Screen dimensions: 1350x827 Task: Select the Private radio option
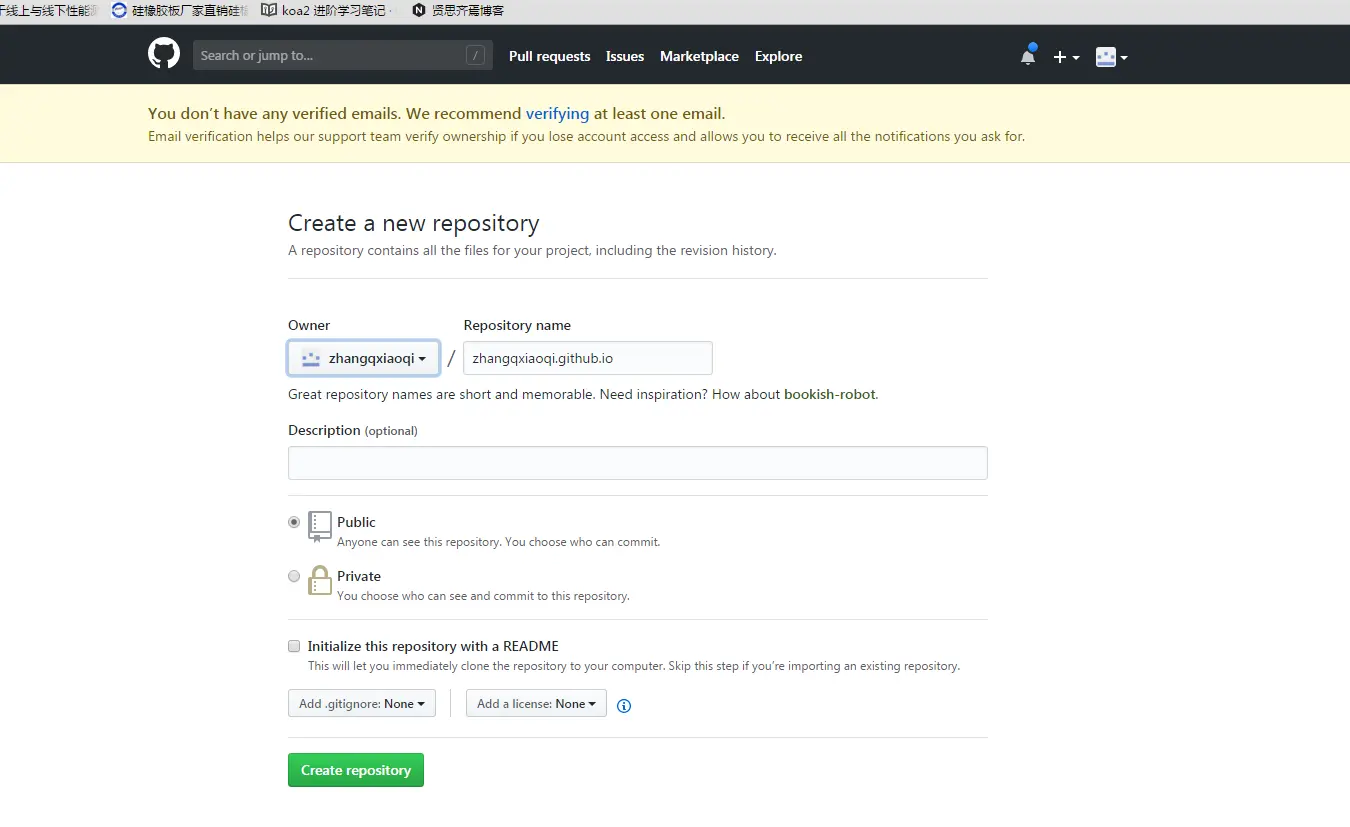coord(294,576)
